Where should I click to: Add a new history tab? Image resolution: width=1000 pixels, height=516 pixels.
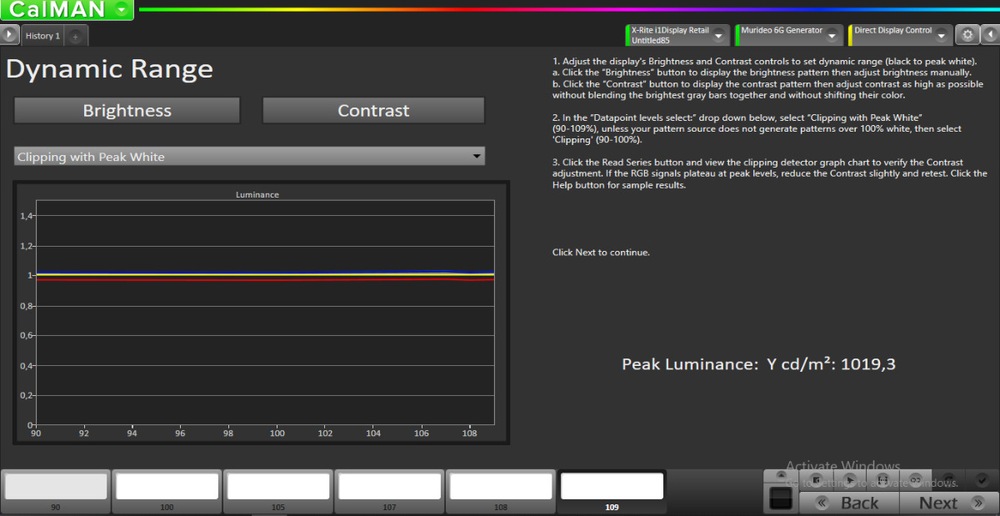point(77,36)
